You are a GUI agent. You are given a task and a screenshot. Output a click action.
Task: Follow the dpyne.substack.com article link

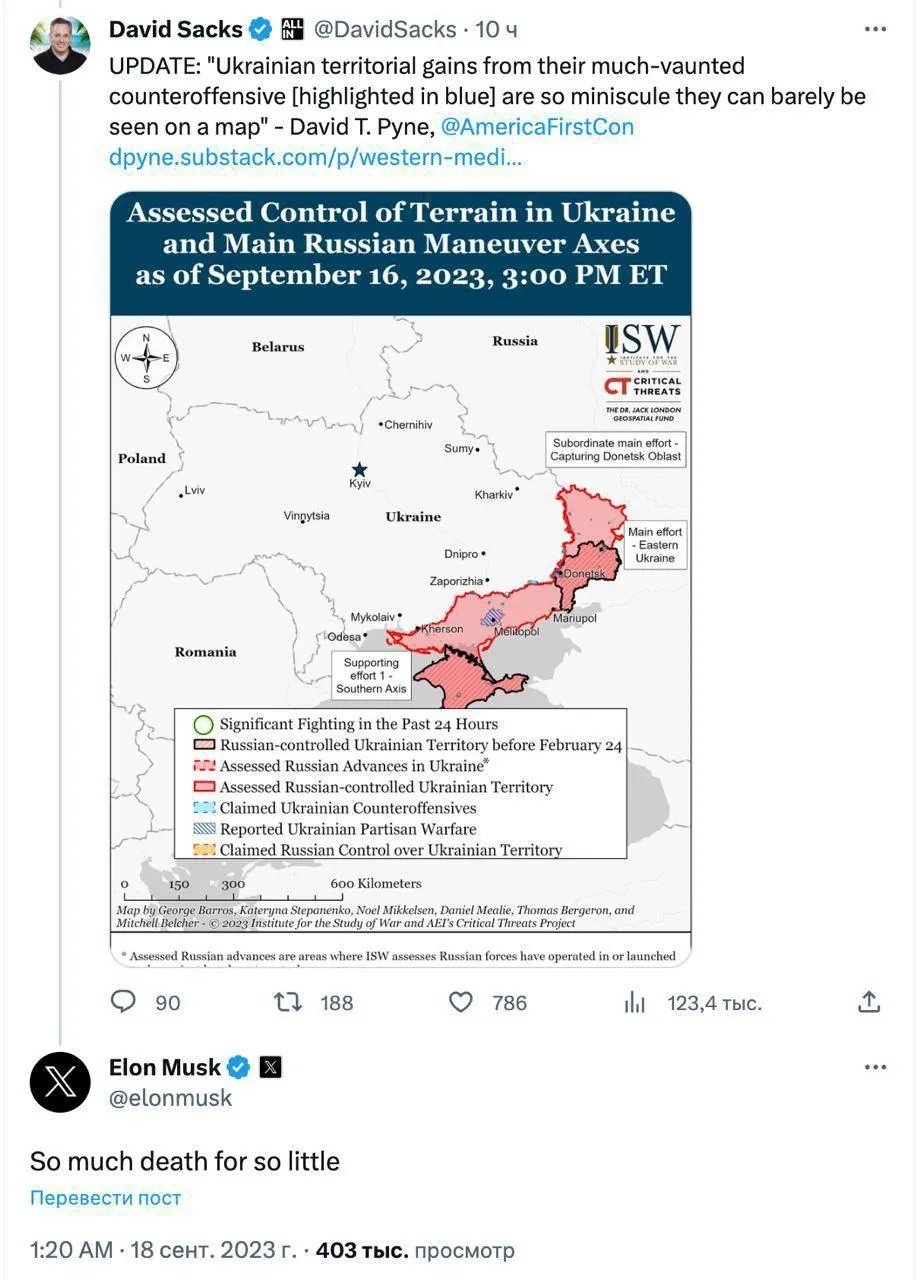coord(315,157)
